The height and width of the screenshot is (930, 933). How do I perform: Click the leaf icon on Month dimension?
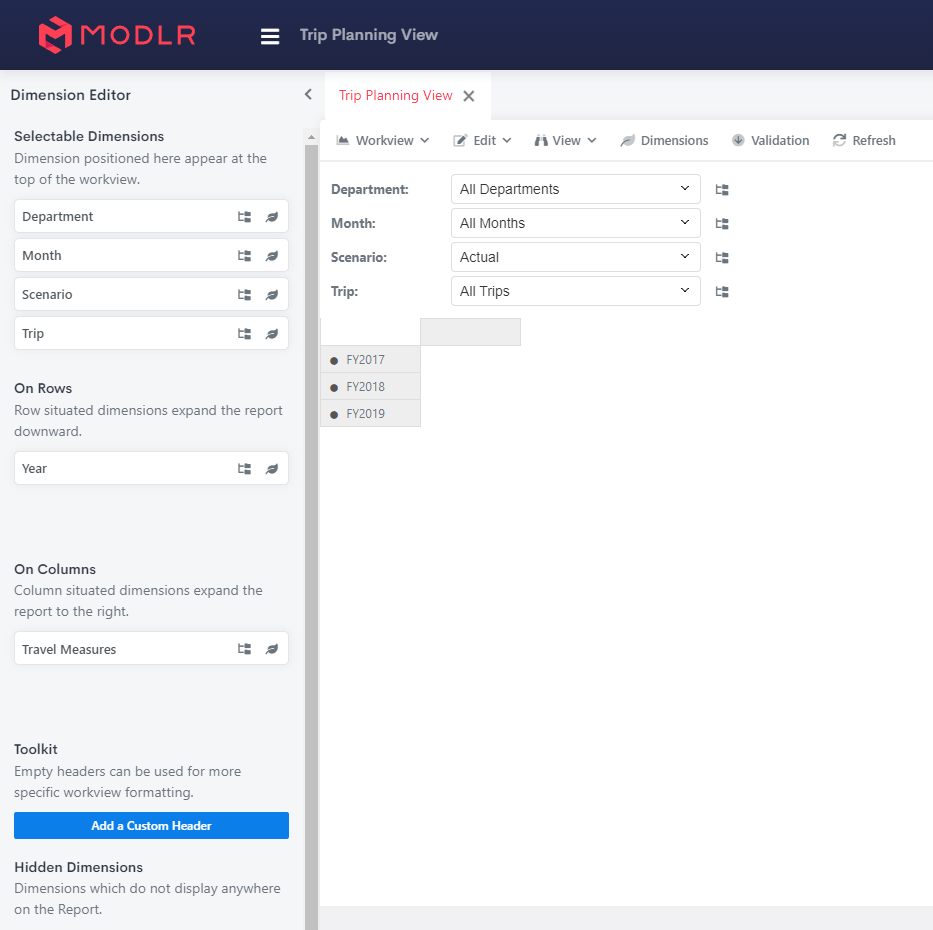pos(272,256)
